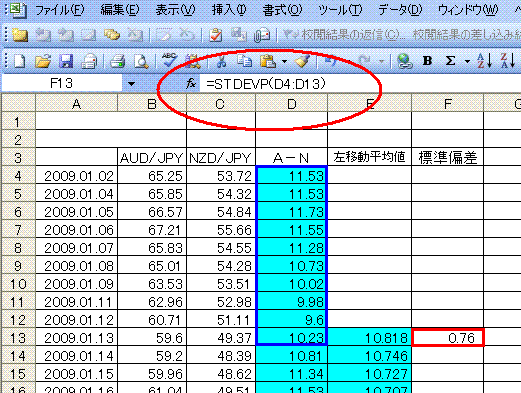Open the ツール(T) menu
The height and width of the screenshot is (393, 521).
[x=340, y=10]
